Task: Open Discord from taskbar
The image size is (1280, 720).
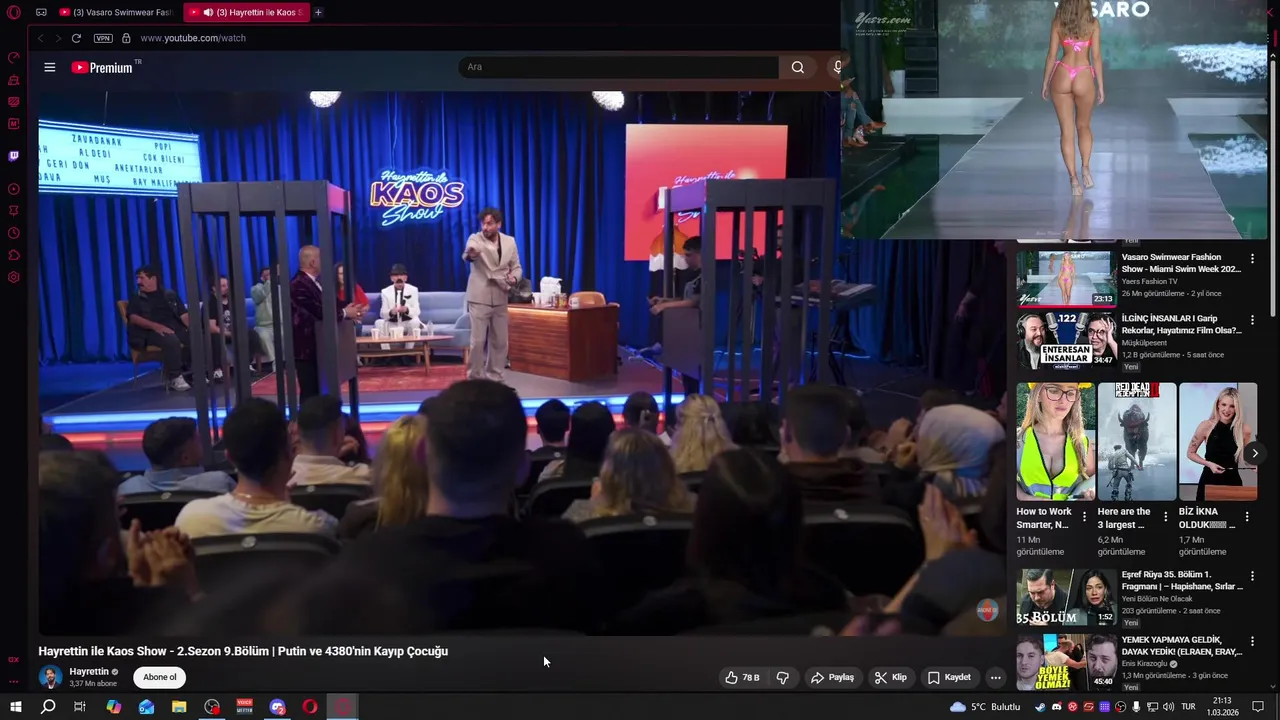Action: [278, 707]
